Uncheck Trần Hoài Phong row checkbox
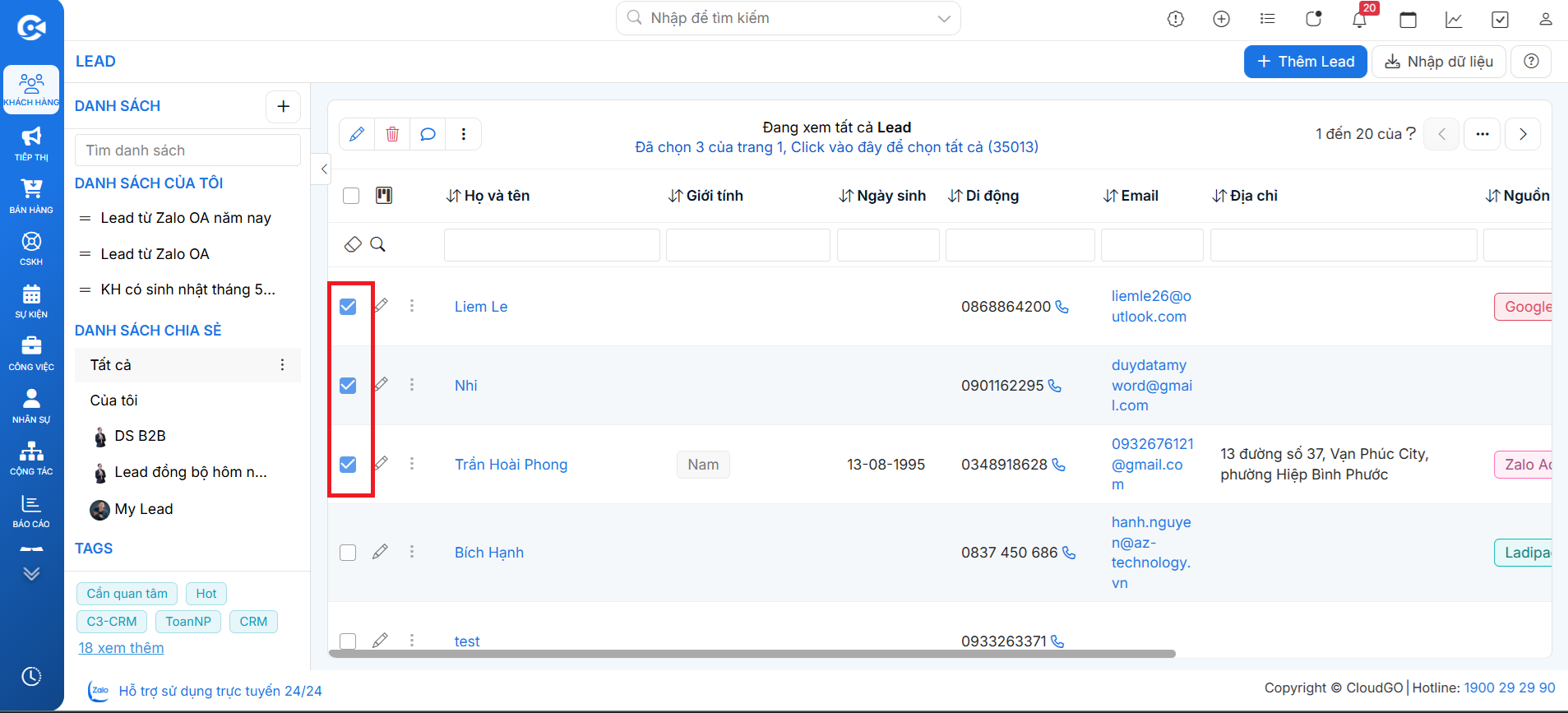 pyautogui.click(x=348, y=465)
